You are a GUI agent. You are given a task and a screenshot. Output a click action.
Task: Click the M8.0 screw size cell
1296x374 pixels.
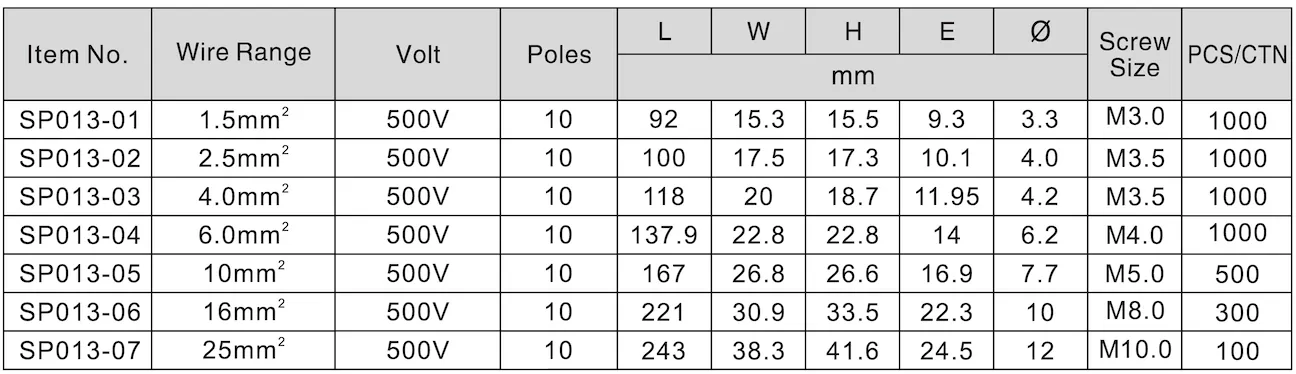(1134, 312)
